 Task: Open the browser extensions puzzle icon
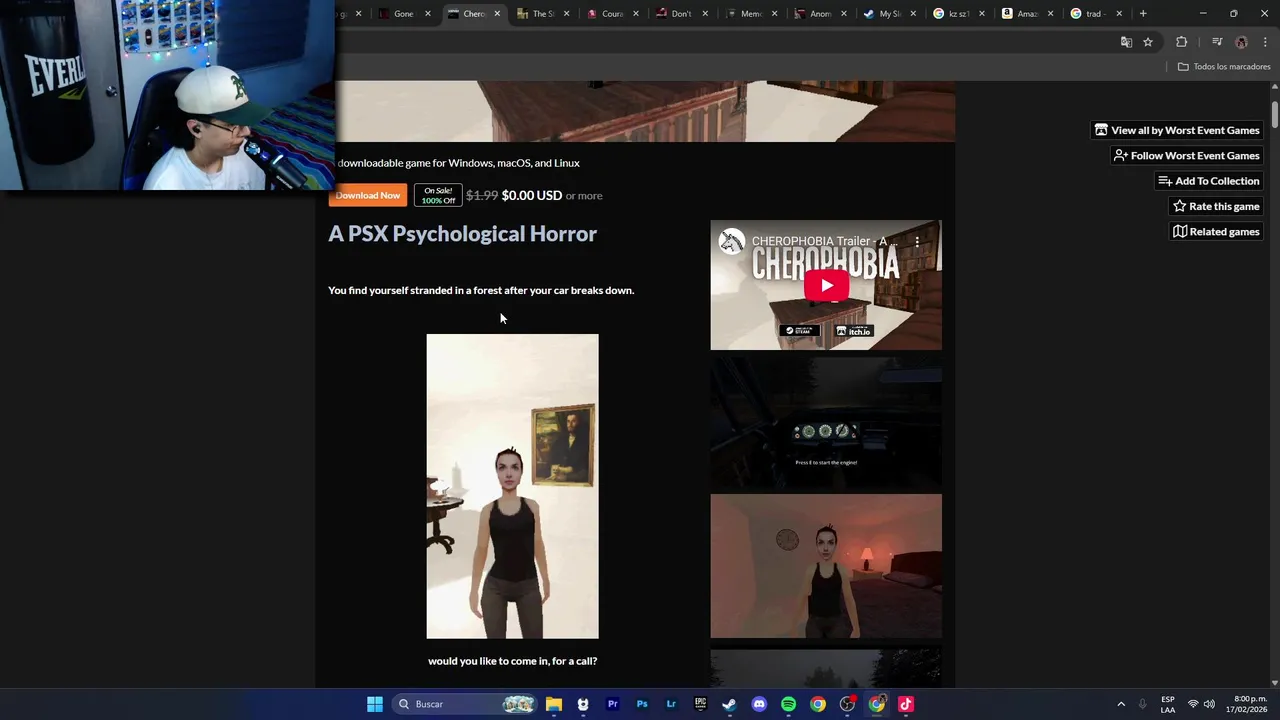(x=1182, y=42)
